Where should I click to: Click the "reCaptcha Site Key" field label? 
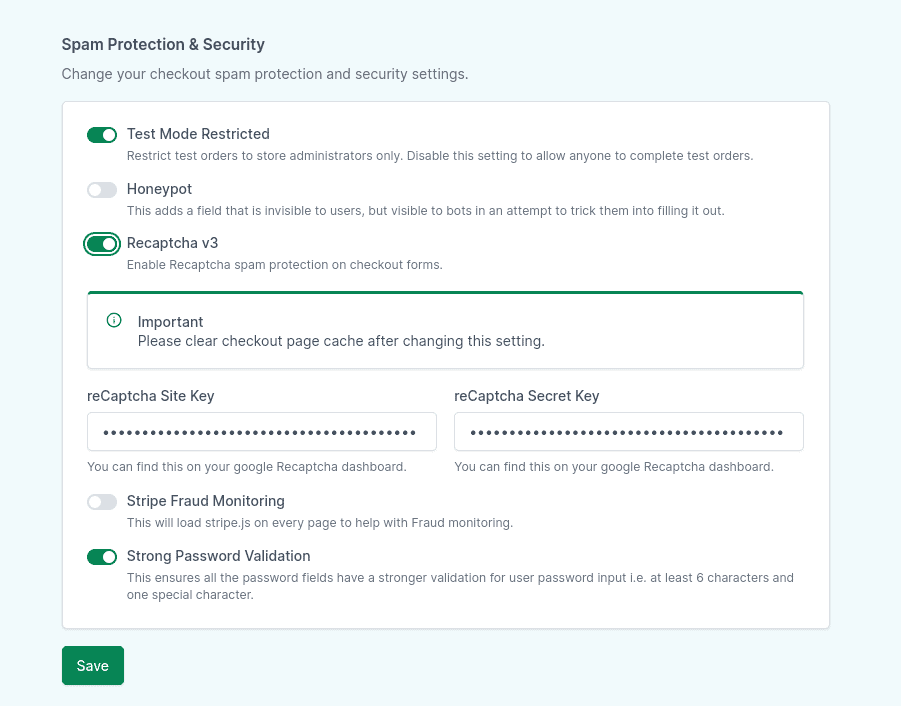click(151, 396)
